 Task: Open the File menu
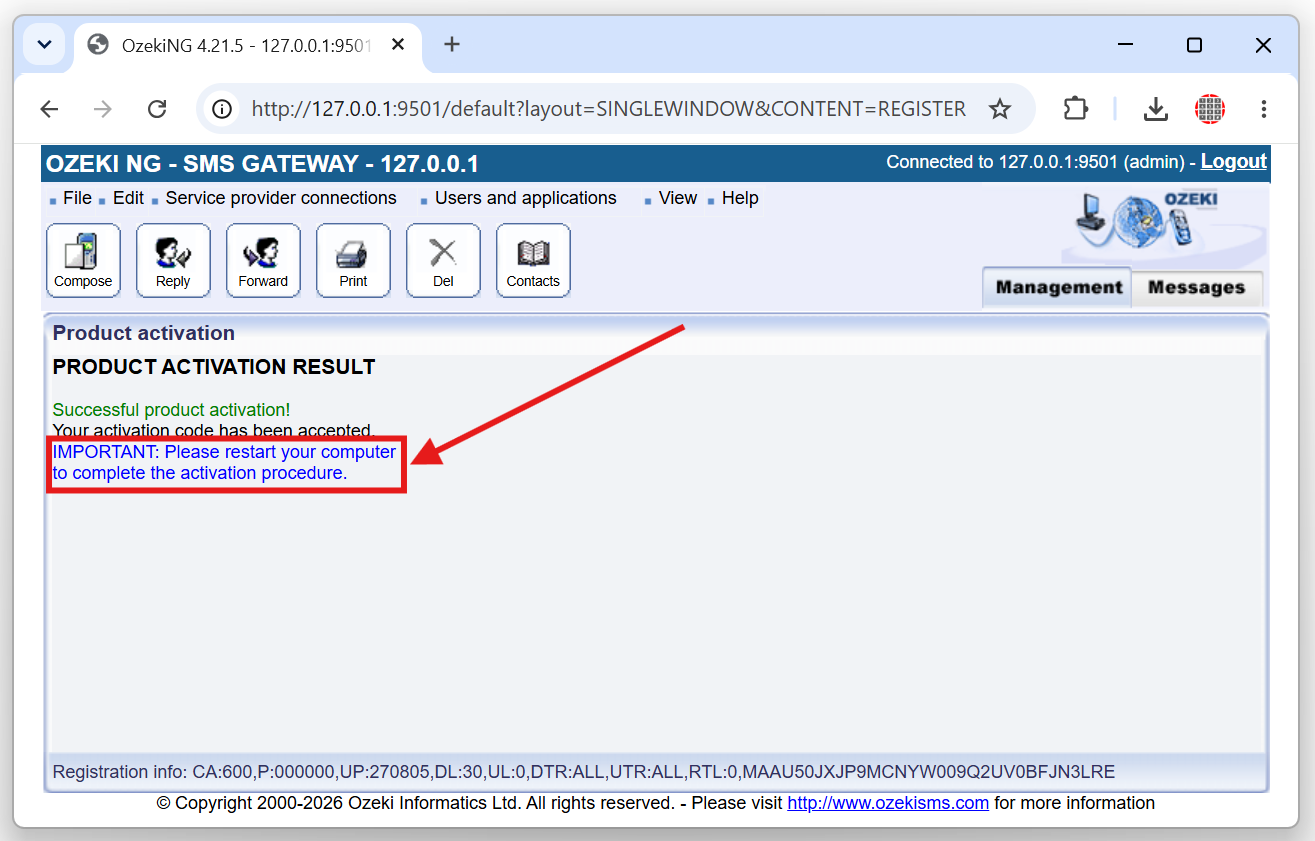tap(77, 198)
